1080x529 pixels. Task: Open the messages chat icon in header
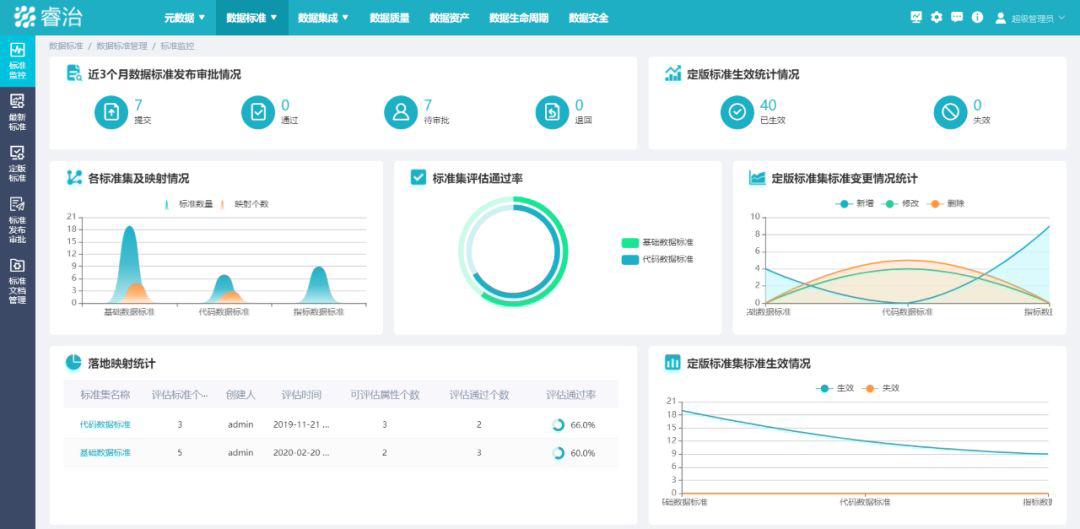click(957, 18)
